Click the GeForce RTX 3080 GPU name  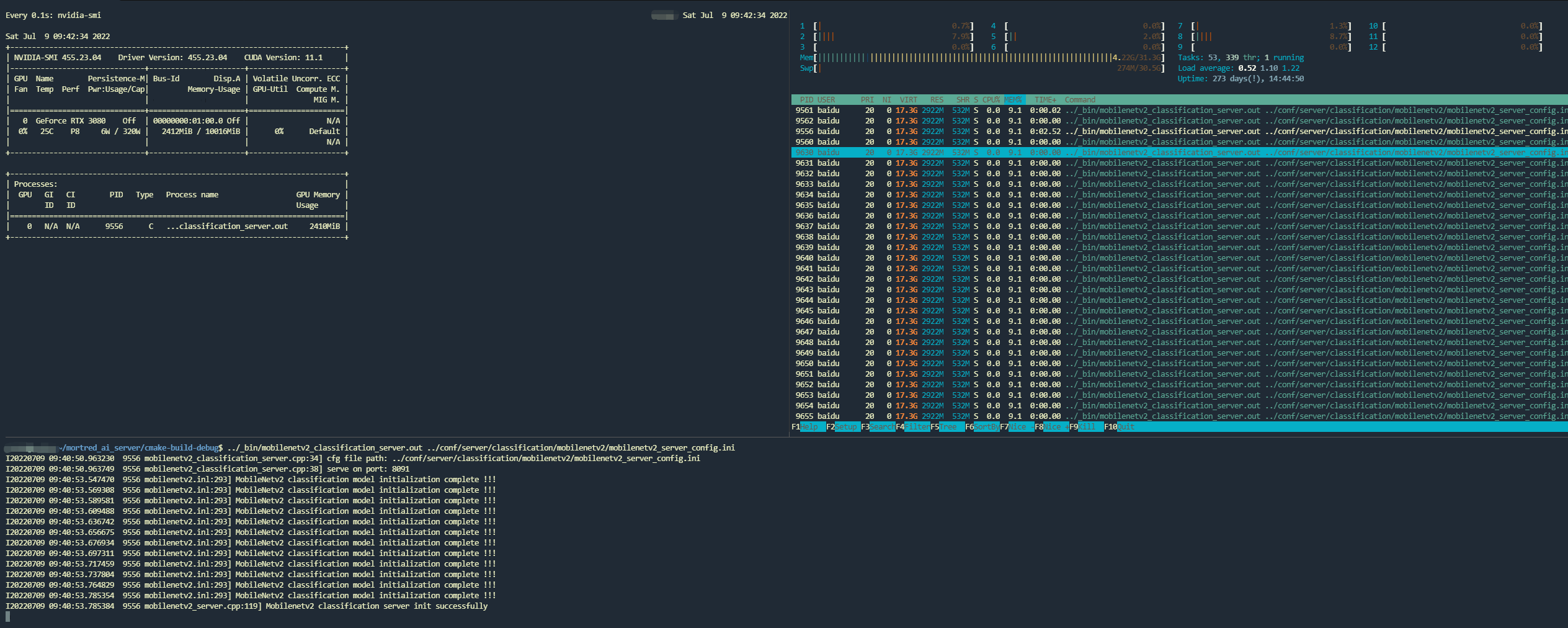coord(71,121)
